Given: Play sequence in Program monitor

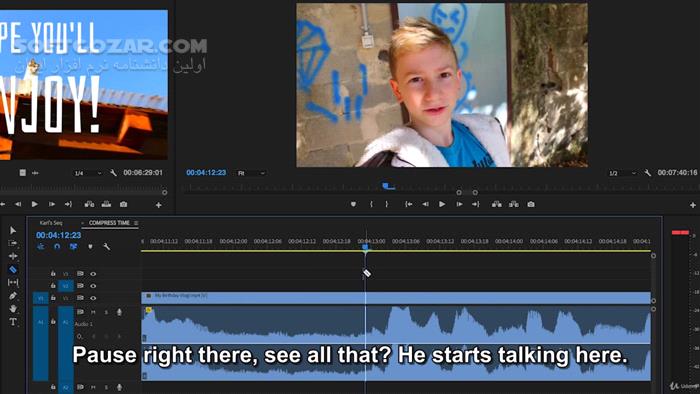Looking at the screenshot, I should coord(442,204).
